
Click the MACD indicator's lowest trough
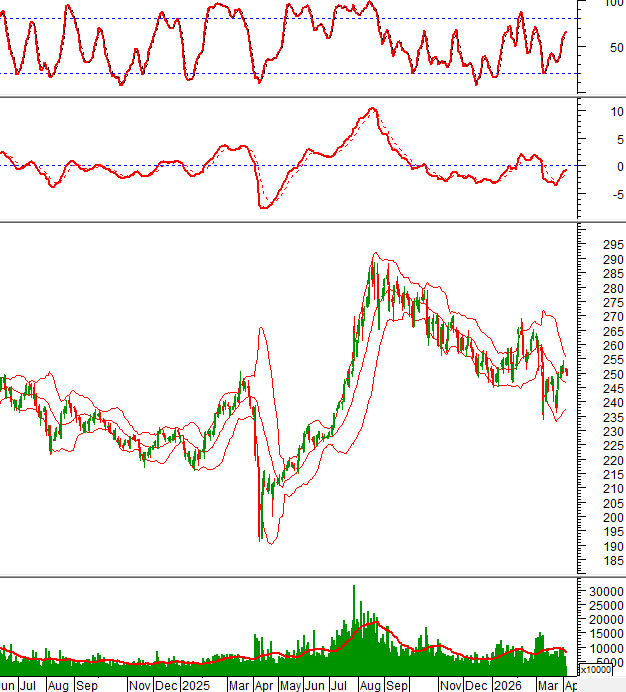point(263,207)
